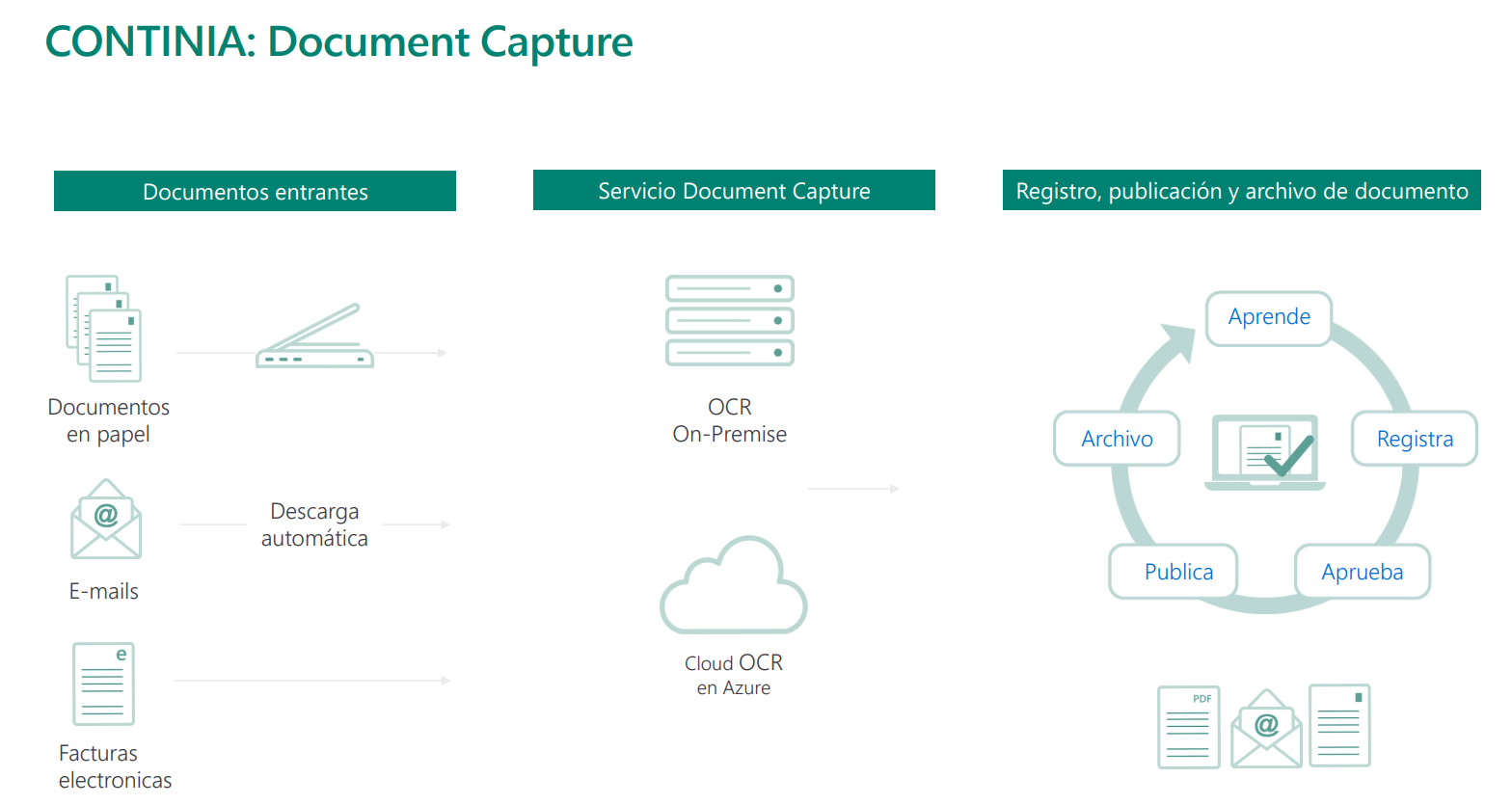This screenshot has width=1512, height=805.
Task: Click the Aprueba step in the cycle
Action: tap(1363, 572)
